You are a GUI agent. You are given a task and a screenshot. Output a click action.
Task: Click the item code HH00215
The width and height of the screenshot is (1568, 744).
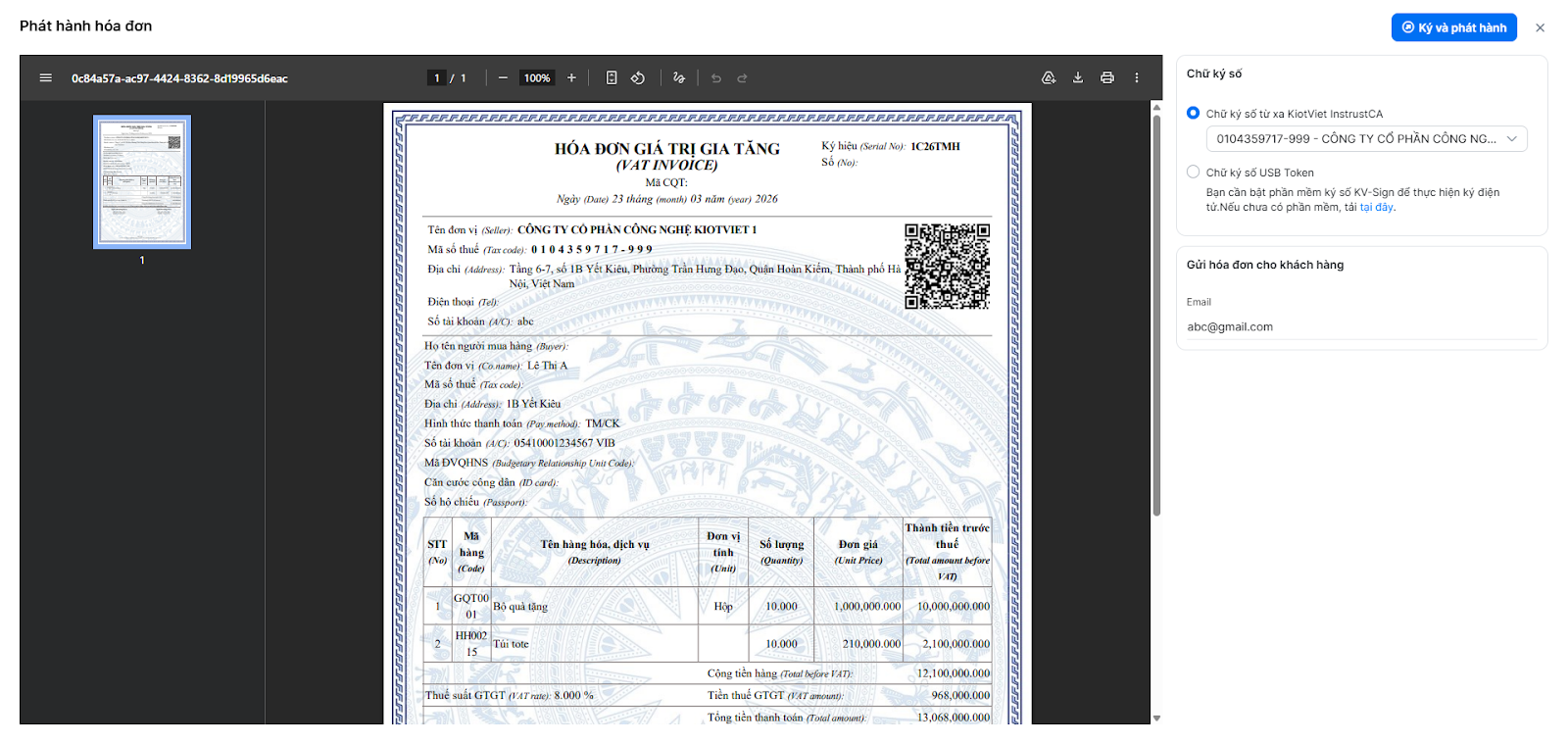(x=471, y=644)
